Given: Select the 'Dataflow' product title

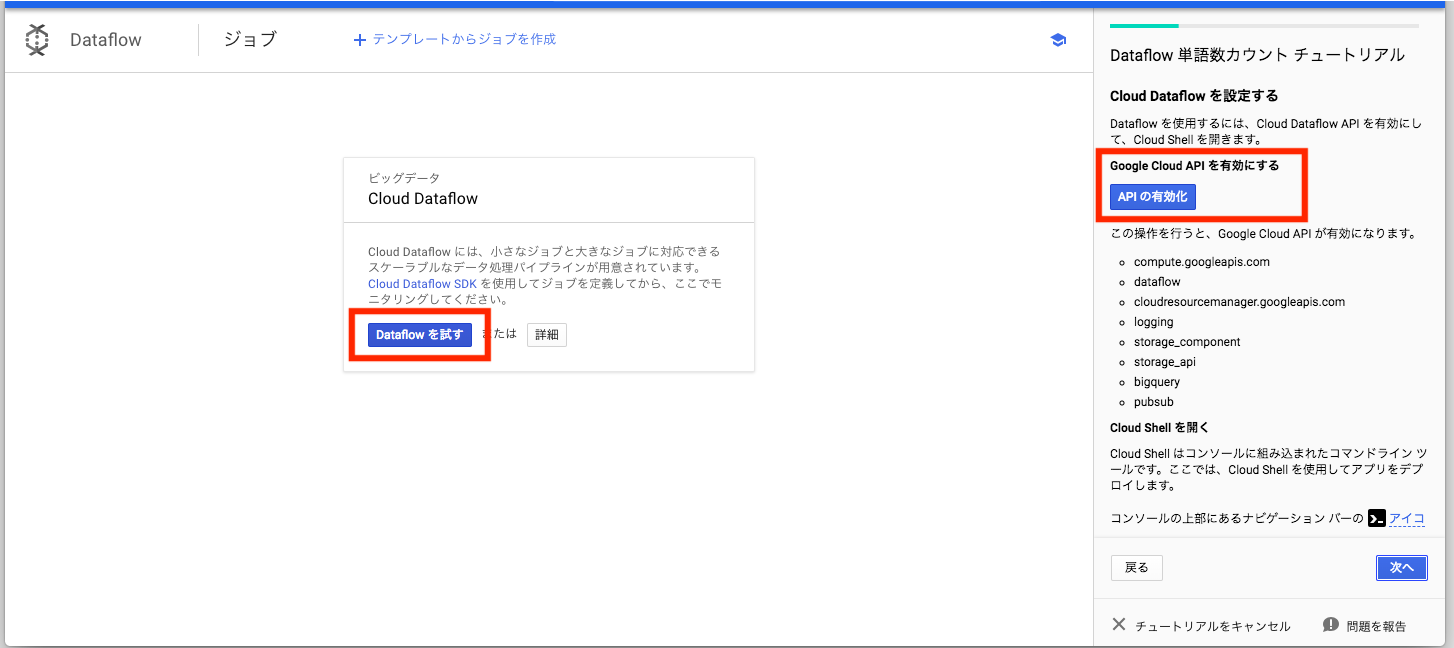Looking at the screenshot, I should pyautogui.click(x=106, y=40).
